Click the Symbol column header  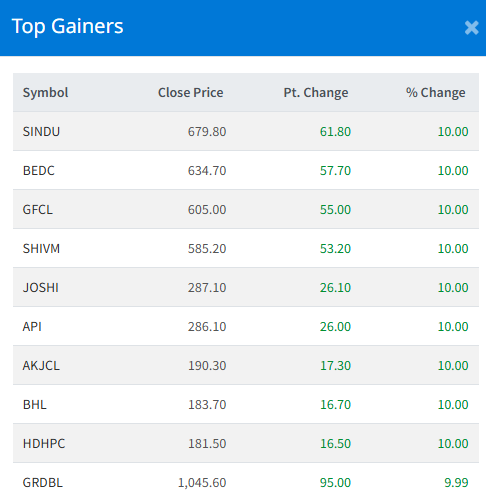tap(45, 92)
